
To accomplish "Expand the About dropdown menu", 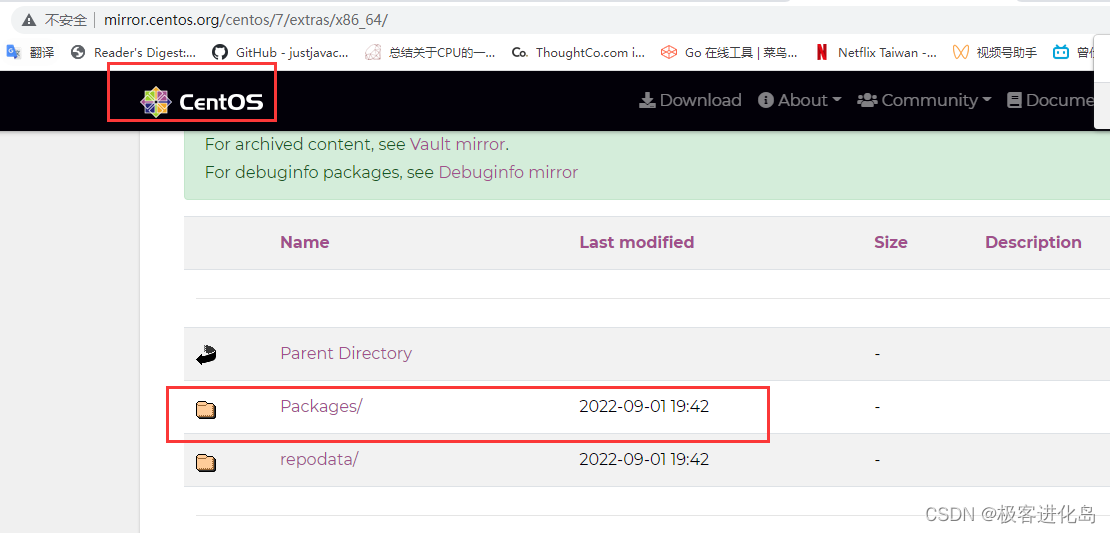I will 799,101.
